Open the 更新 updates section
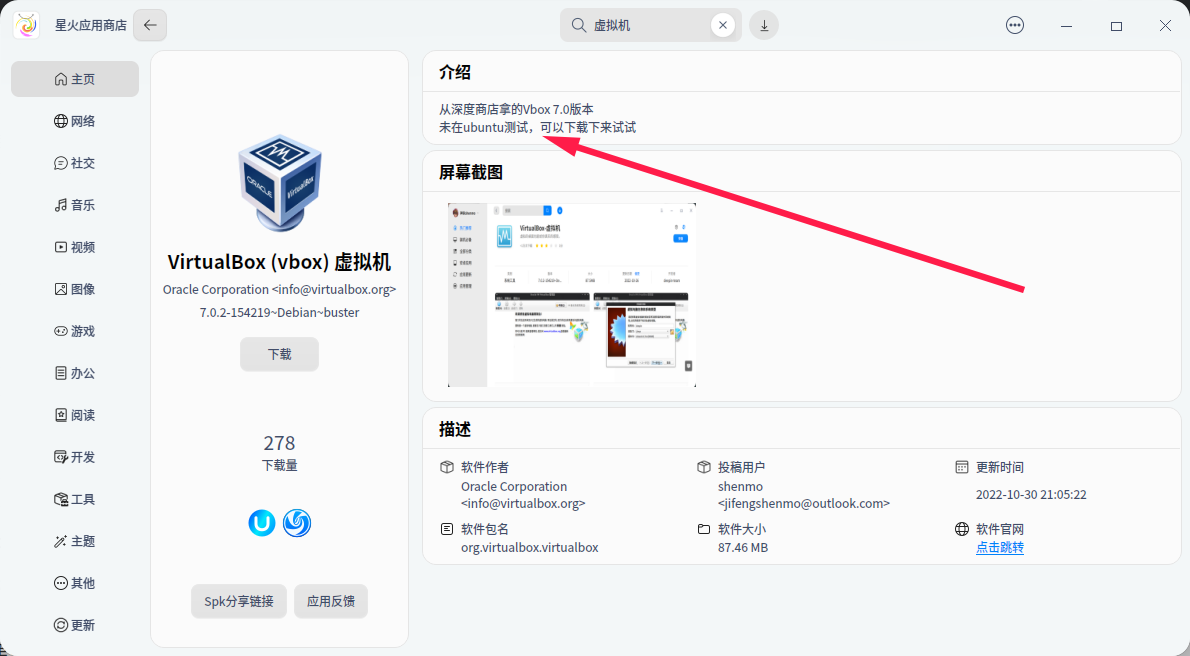 coord(75,625)
